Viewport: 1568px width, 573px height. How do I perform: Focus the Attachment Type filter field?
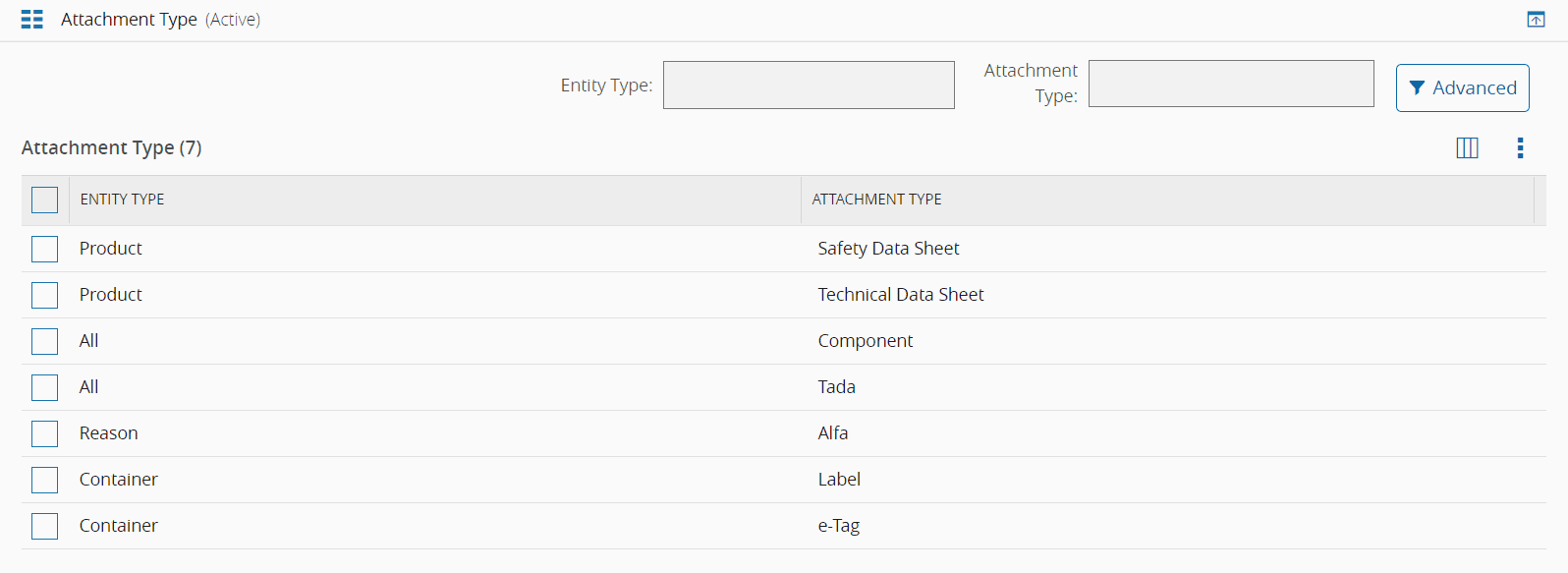[x=1230, y=85]
